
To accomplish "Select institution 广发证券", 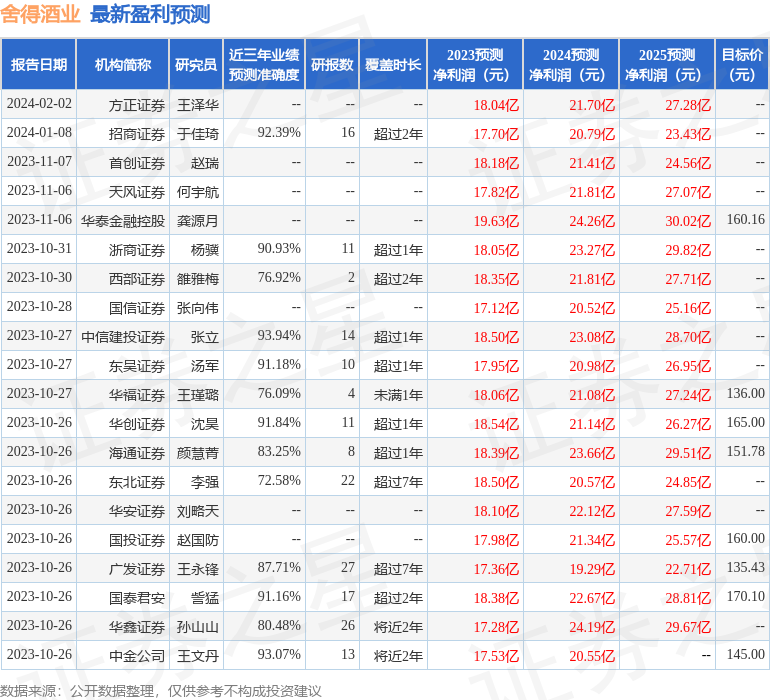I will pyautogui.click(x=137, y=569).
